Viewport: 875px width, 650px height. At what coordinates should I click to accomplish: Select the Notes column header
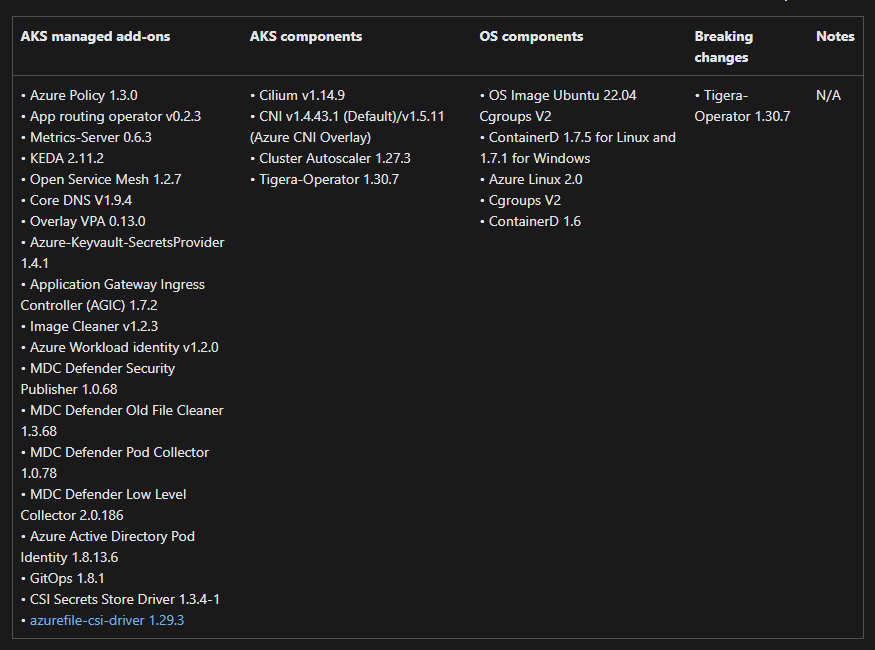835,36
